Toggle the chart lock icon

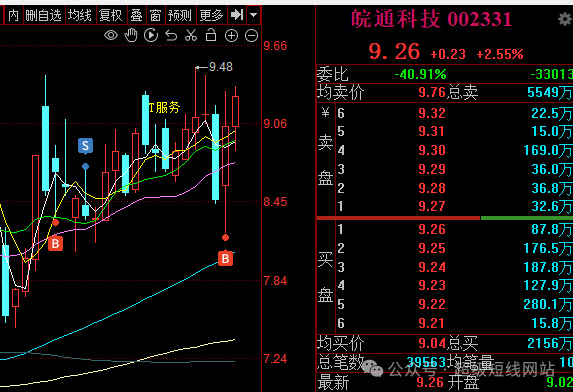tap(211, 35)
